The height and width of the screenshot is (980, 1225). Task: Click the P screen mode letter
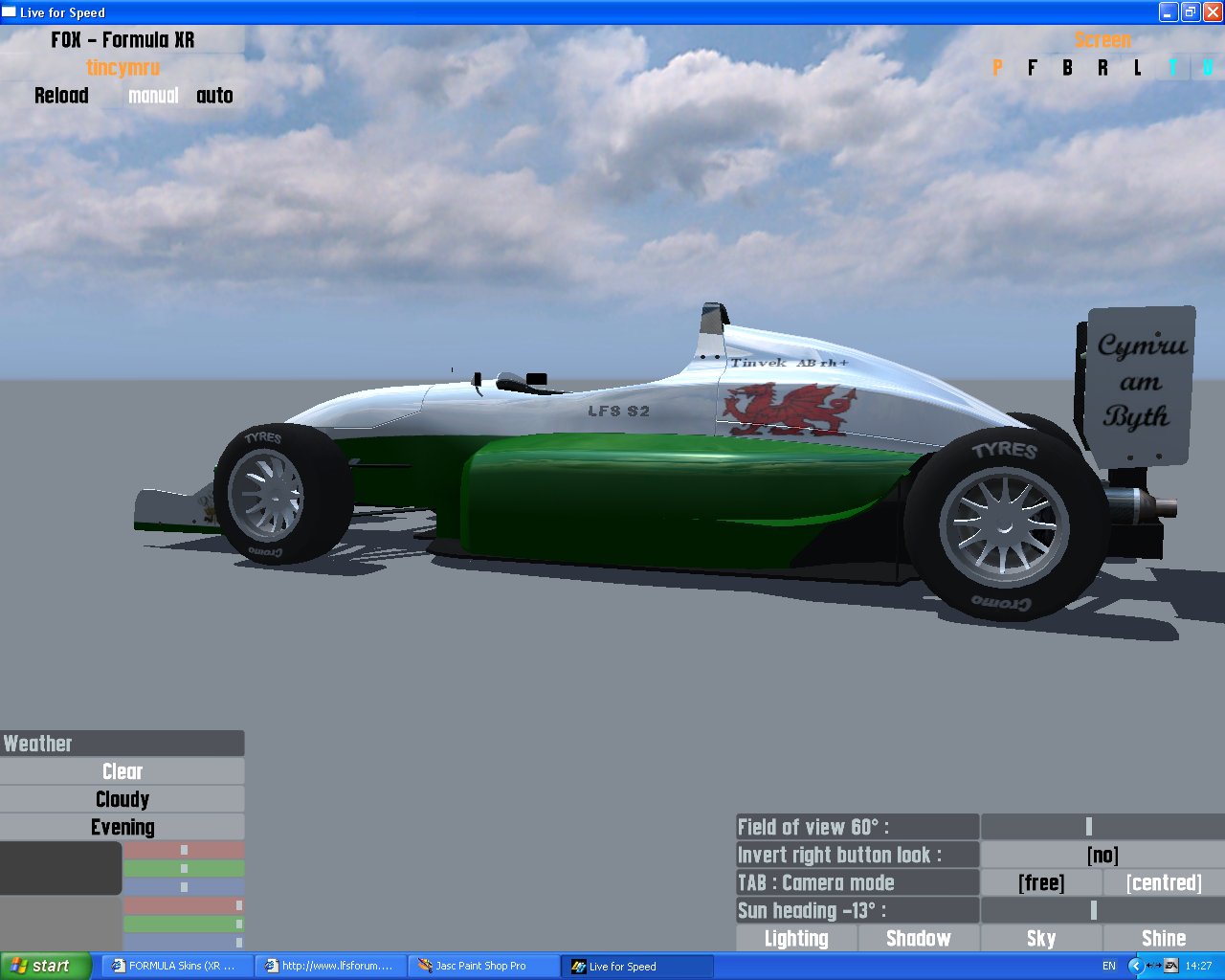coord(997,68)
